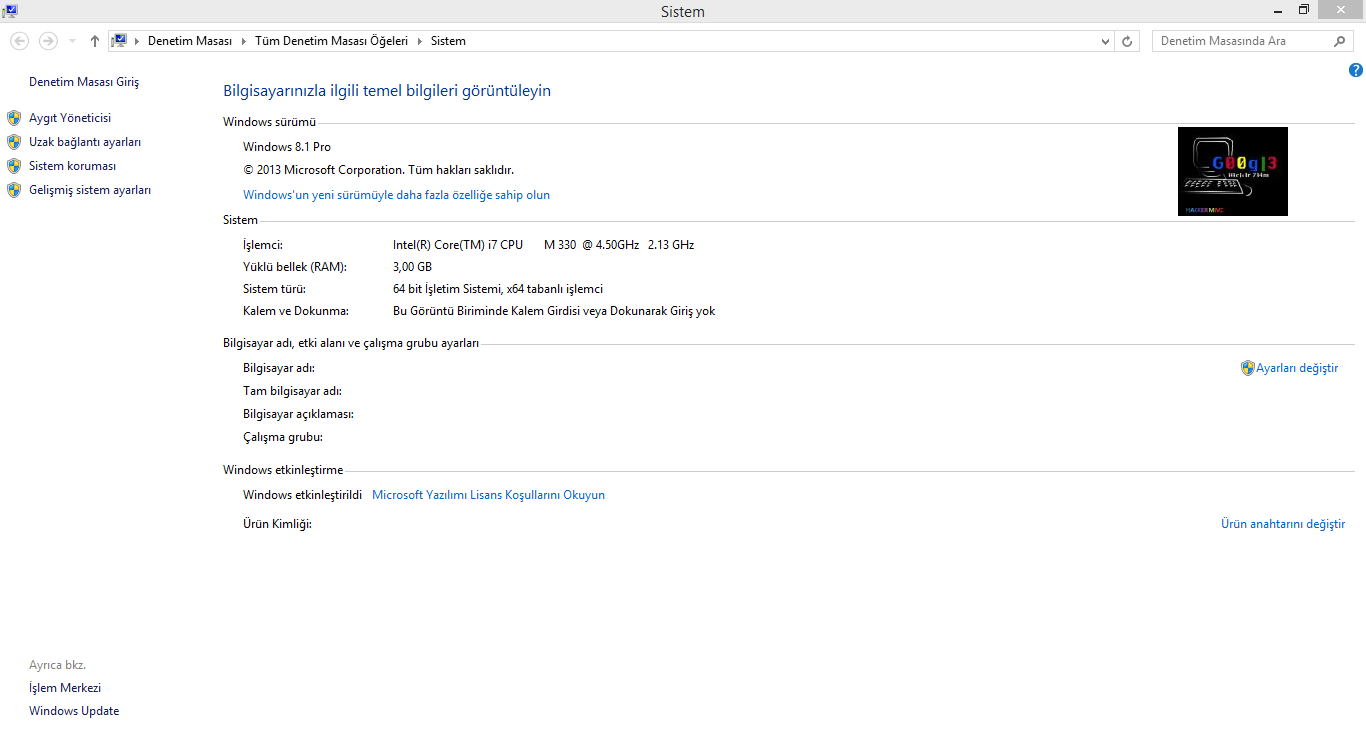This screenshot has height=731, width=1366.
Task: Open Gelişmiş sistem ayarları
Action: point(90,190)
